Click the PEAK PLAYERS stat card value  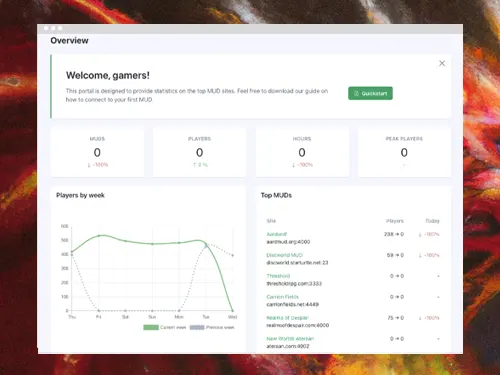[x=404, y=153]
